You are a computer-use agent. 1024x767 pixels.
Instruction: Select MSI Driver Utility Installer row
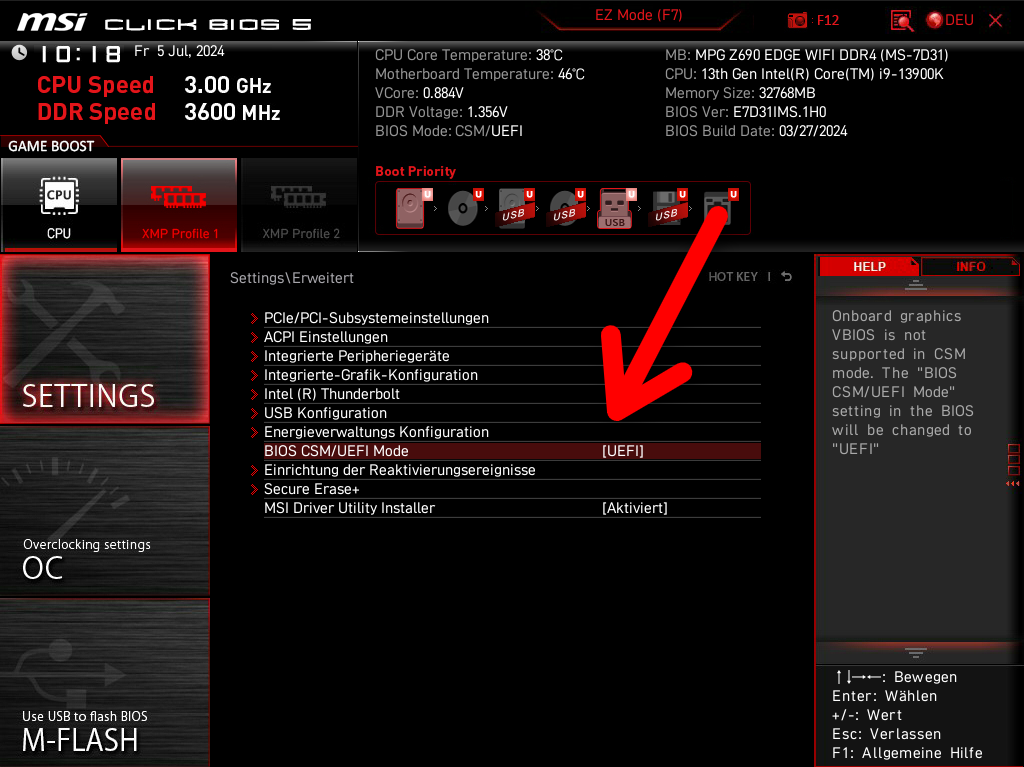click(512, 508)
